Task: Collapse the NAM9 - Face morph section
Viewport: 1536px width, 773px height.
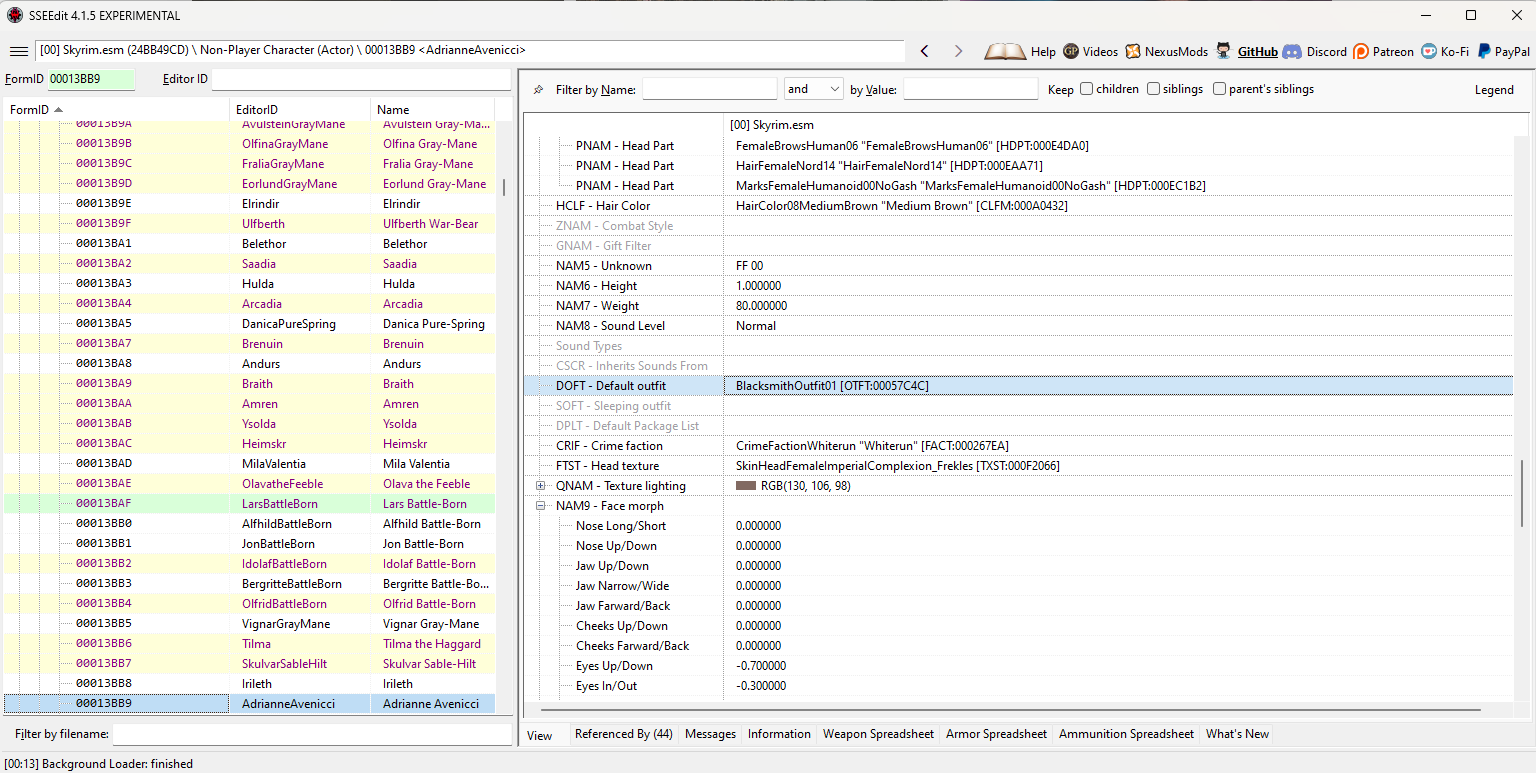Action: tap(541, 506)
